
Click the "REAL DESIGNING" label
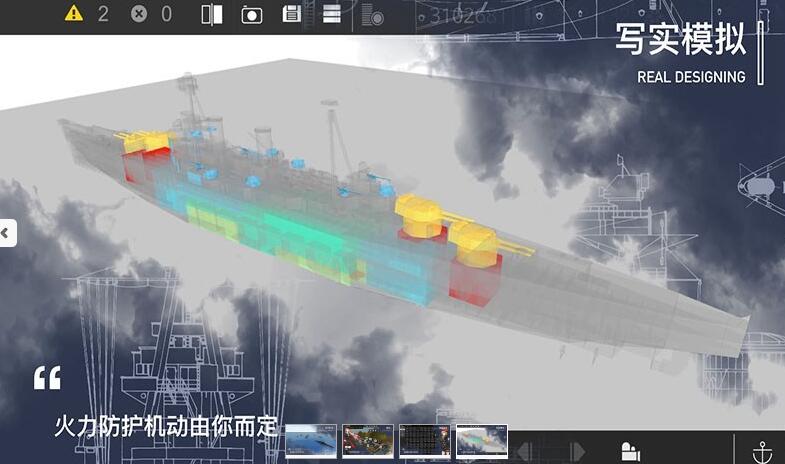[x=691, y=77]
